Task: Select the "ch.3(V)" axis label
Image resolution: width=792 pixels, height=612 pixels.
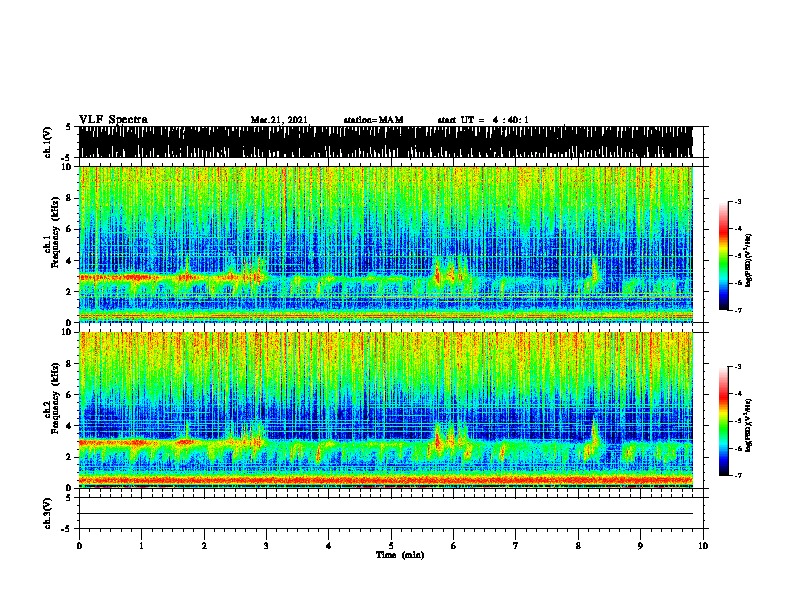Action: 48,513
